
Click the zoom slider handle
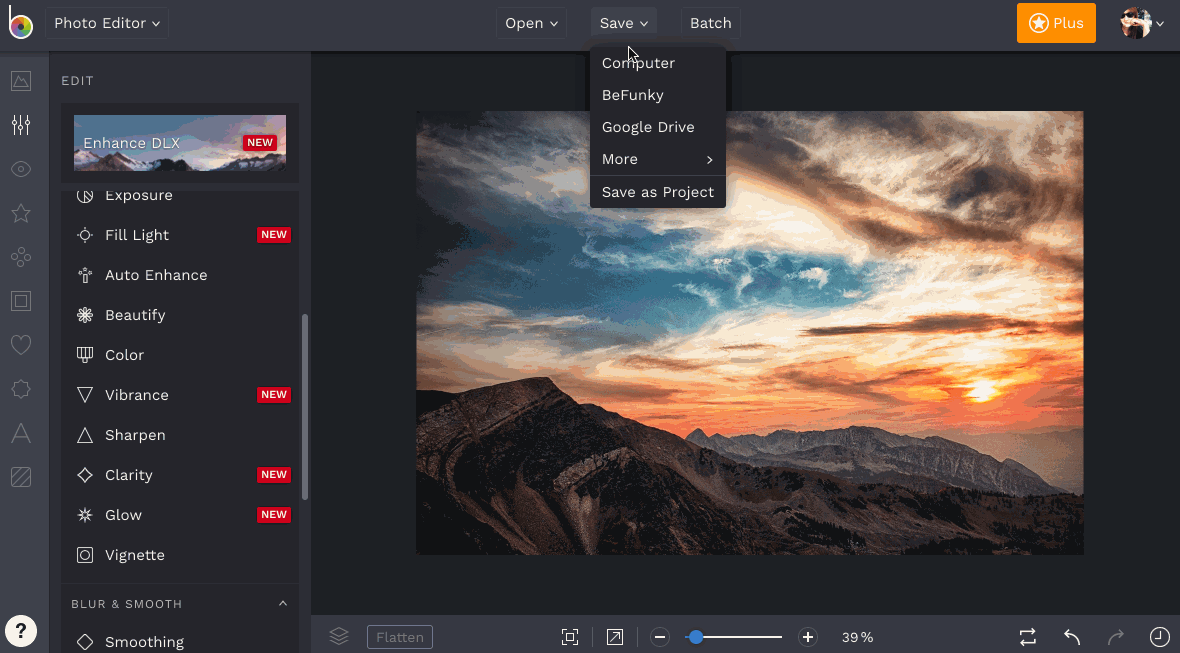pos(696,637)
